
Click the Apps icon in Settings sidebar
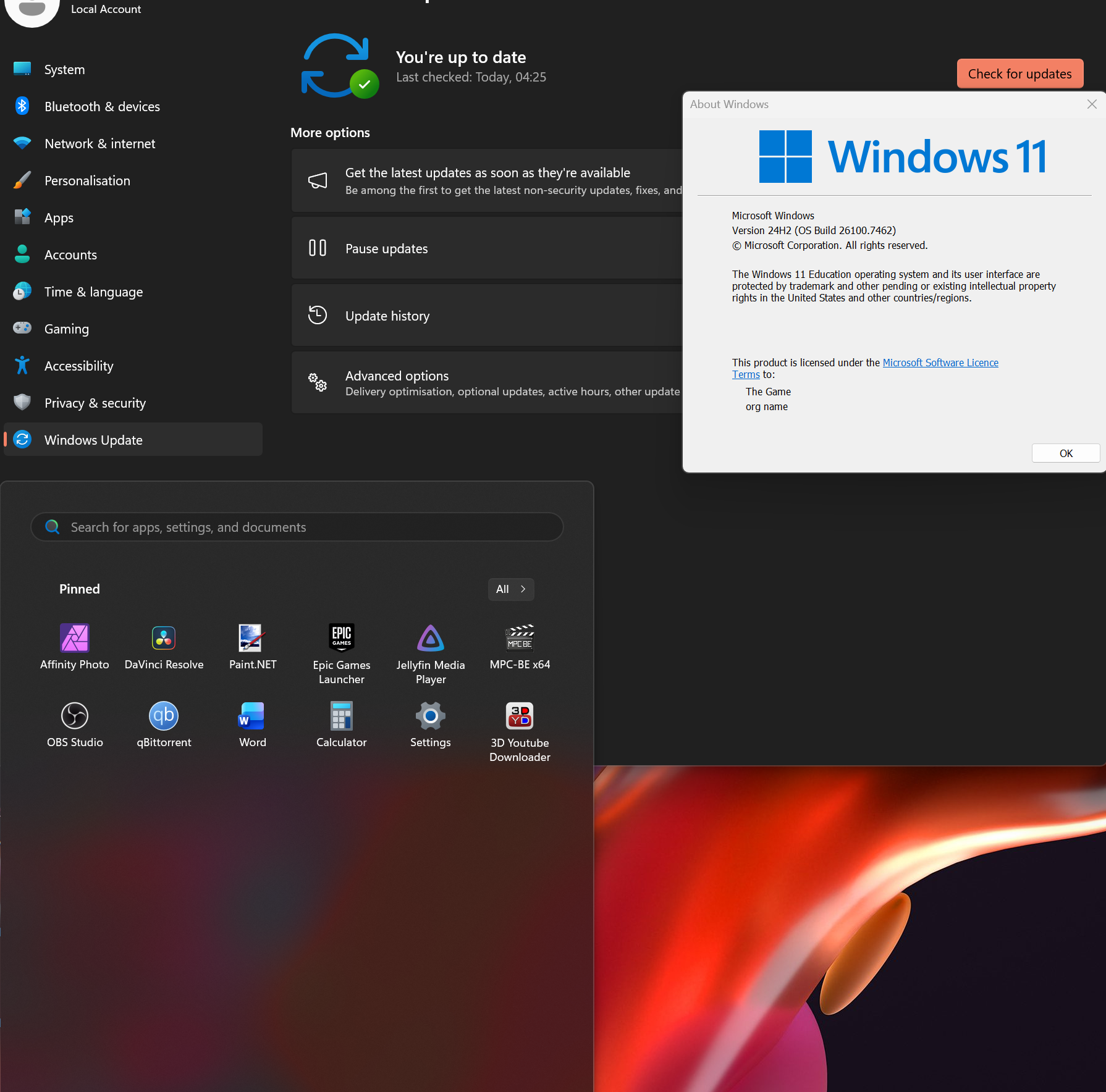click(22, 217)
